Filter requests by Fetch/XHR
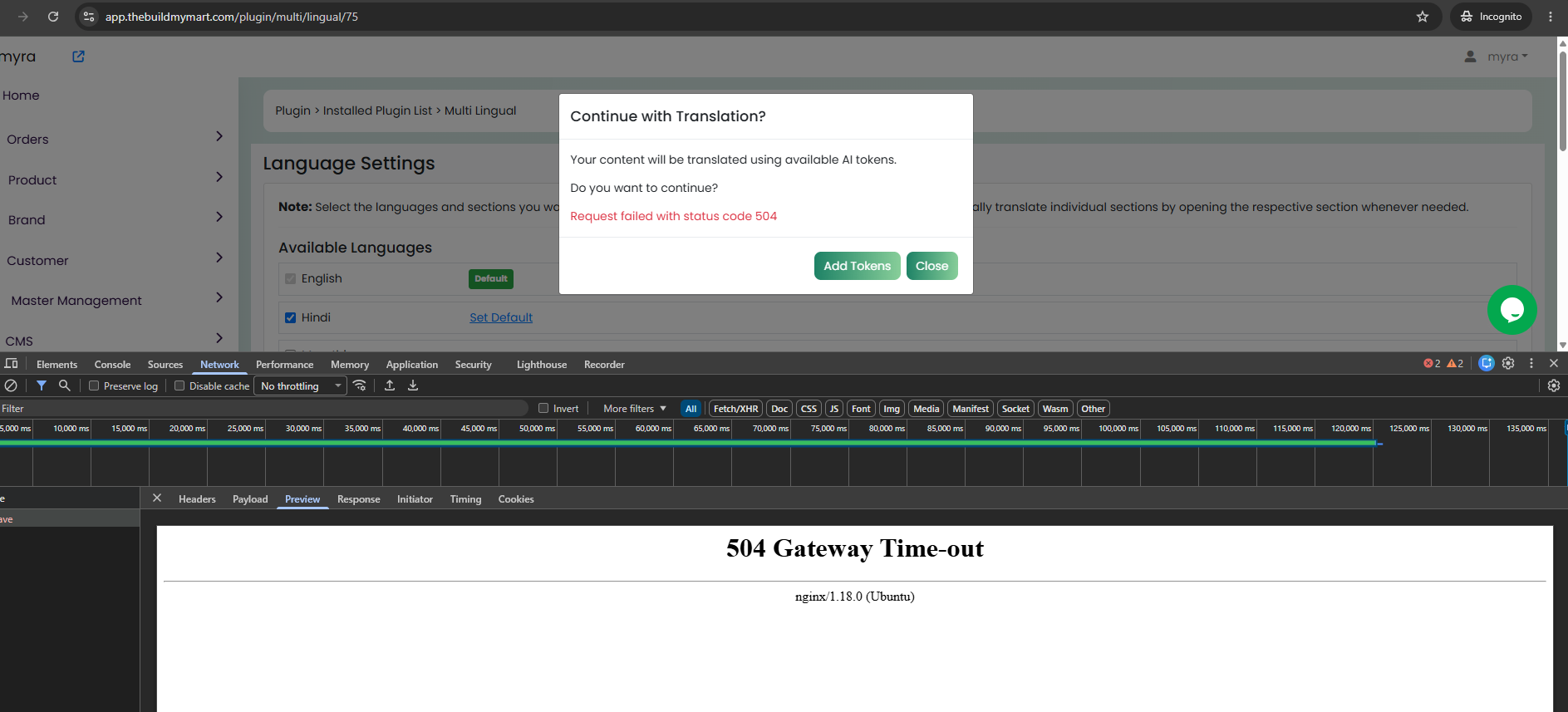The image size is (1568, 712). [735, 409]
